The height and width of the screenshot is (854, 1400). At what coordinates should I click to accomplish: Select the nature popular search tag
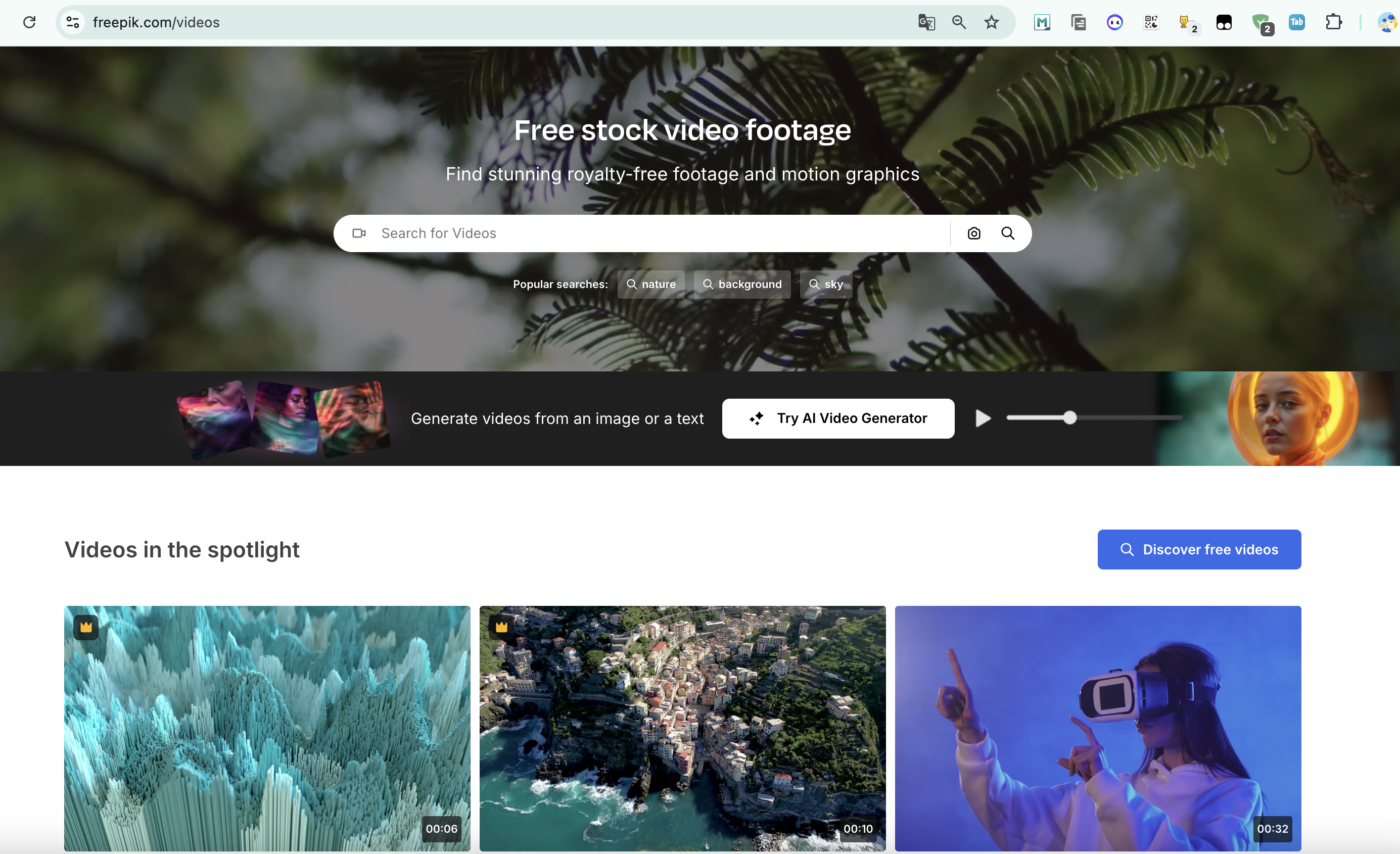651,284
